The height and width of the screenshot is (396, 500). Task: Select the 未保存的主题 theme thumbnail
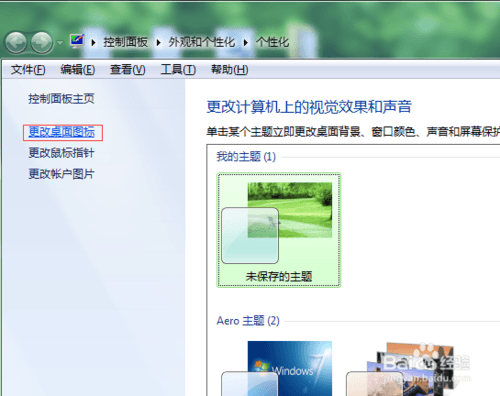click(279, 230)
